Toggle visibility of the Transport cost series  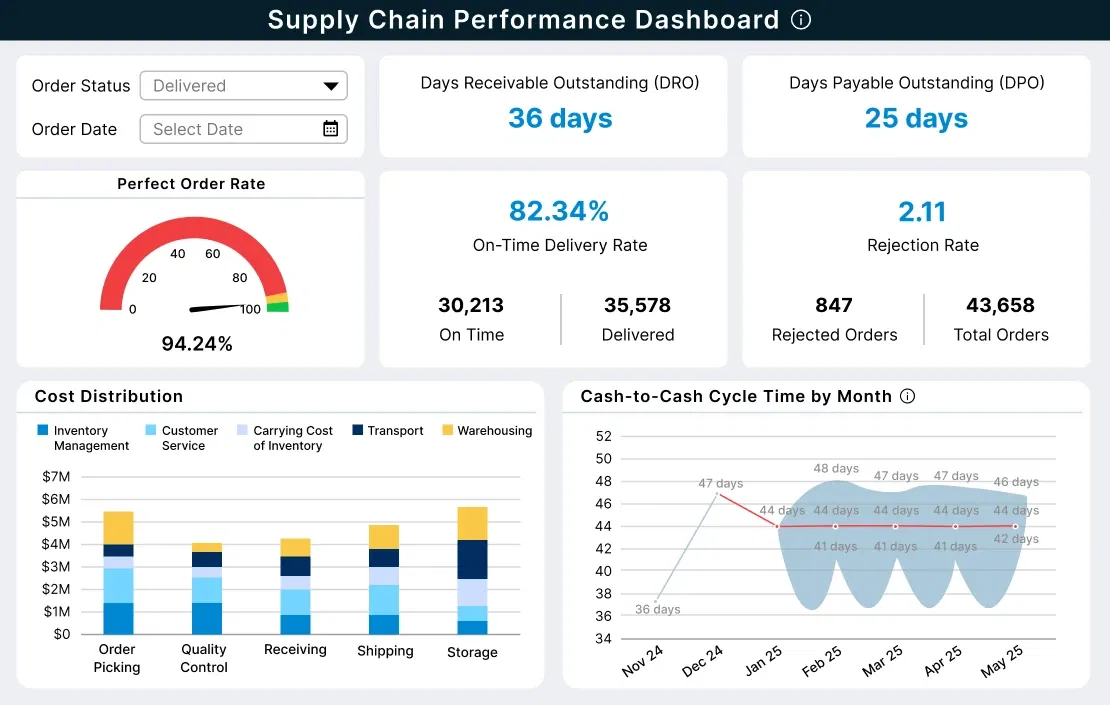357,430
